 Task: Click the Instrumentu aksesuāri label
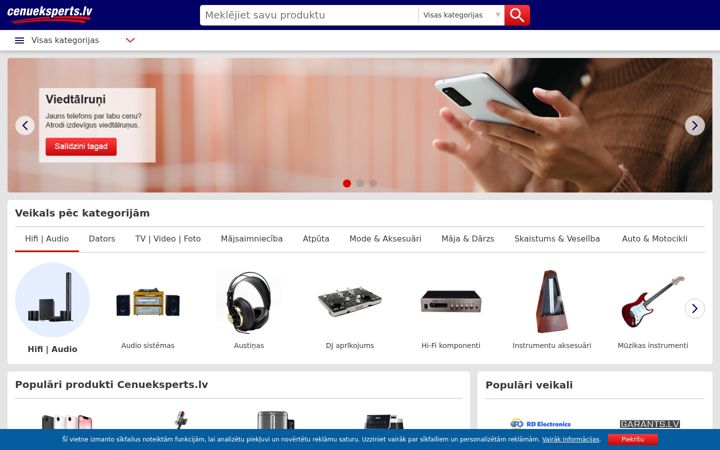[x=551, y=346]
